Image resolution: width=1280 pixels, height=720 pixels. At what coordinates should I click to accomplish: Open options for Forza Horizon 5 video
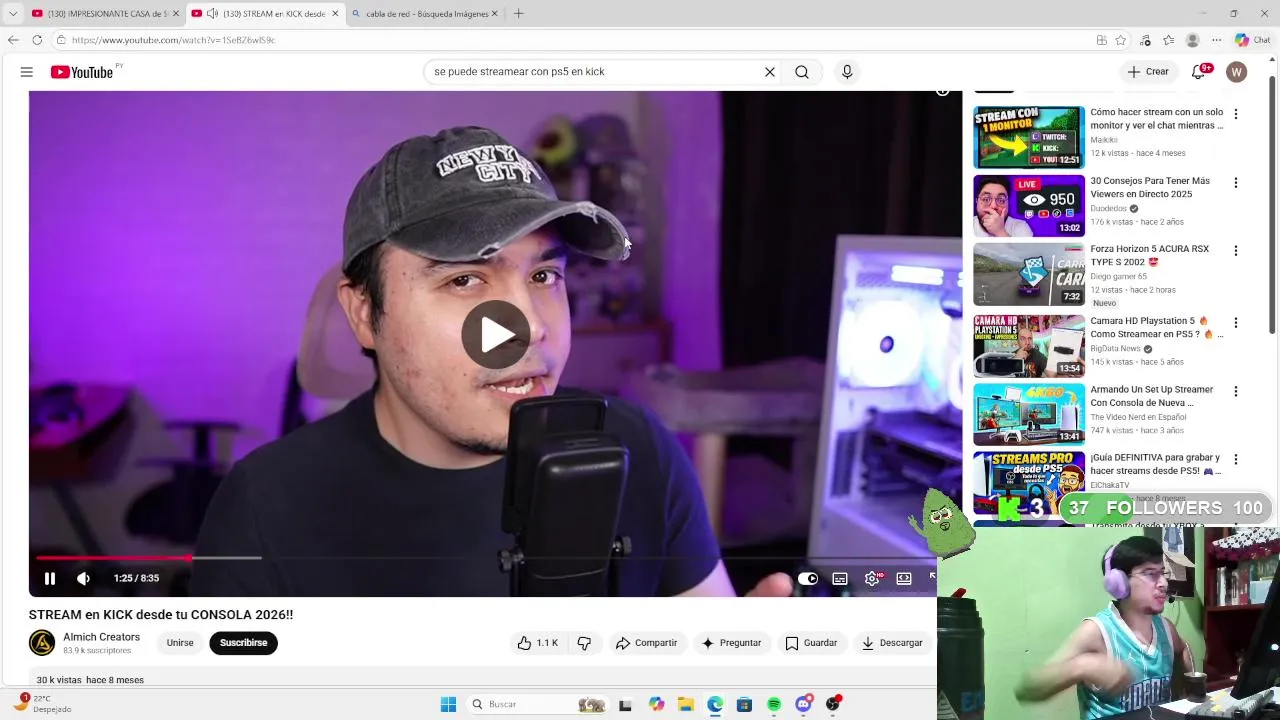pyautogui.click(x=1236, y=251)
